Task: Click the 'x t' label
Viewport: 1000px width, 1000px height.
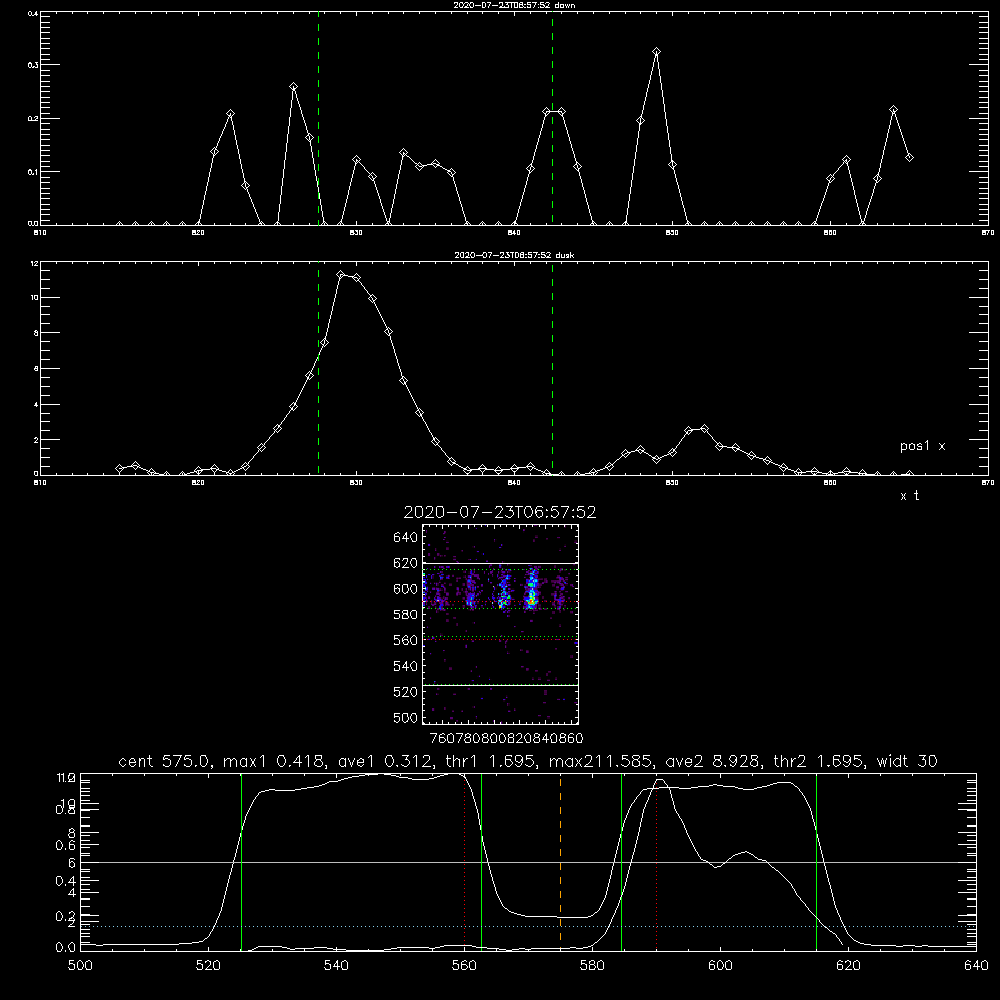Action: pyautogui.click(x=909, y=496)
